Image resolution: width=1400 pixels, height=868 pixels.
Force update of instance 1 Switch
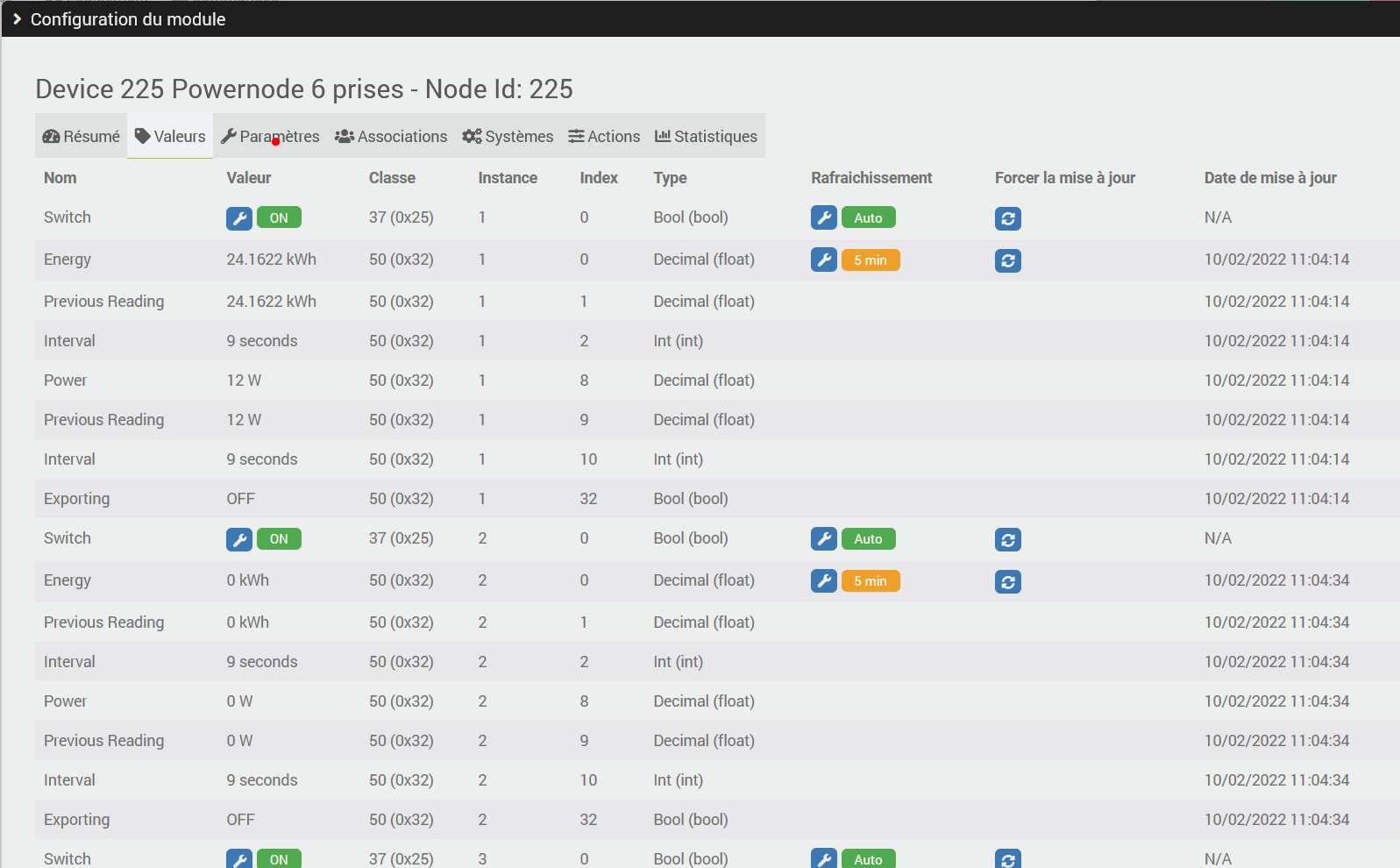(1008, 218)
